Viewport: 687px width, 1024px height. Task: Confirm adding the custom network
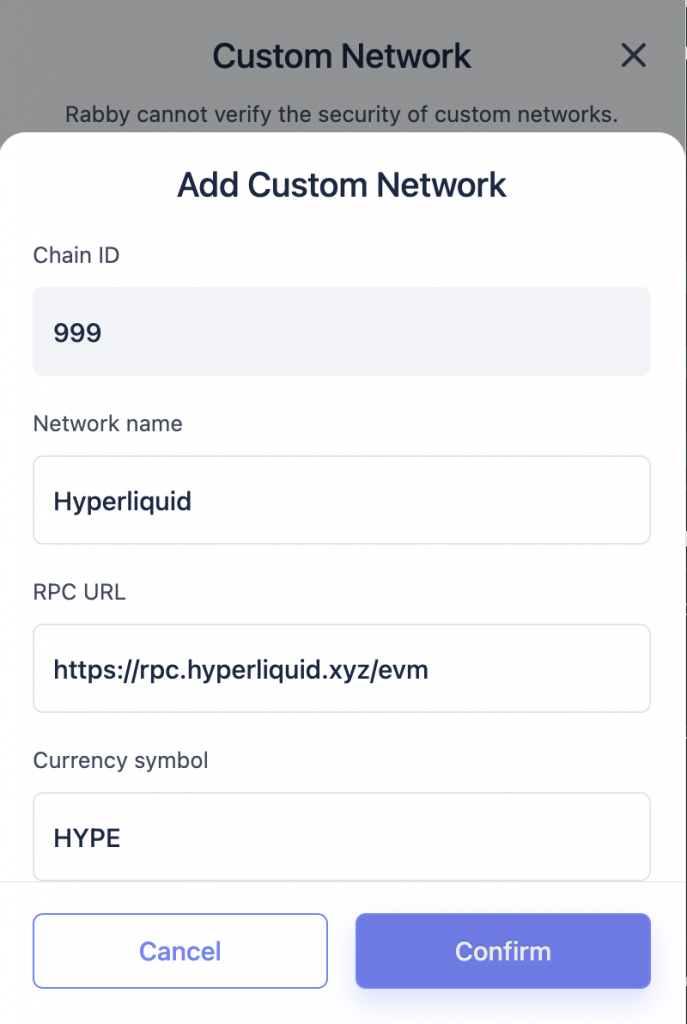tap(503, 950)
